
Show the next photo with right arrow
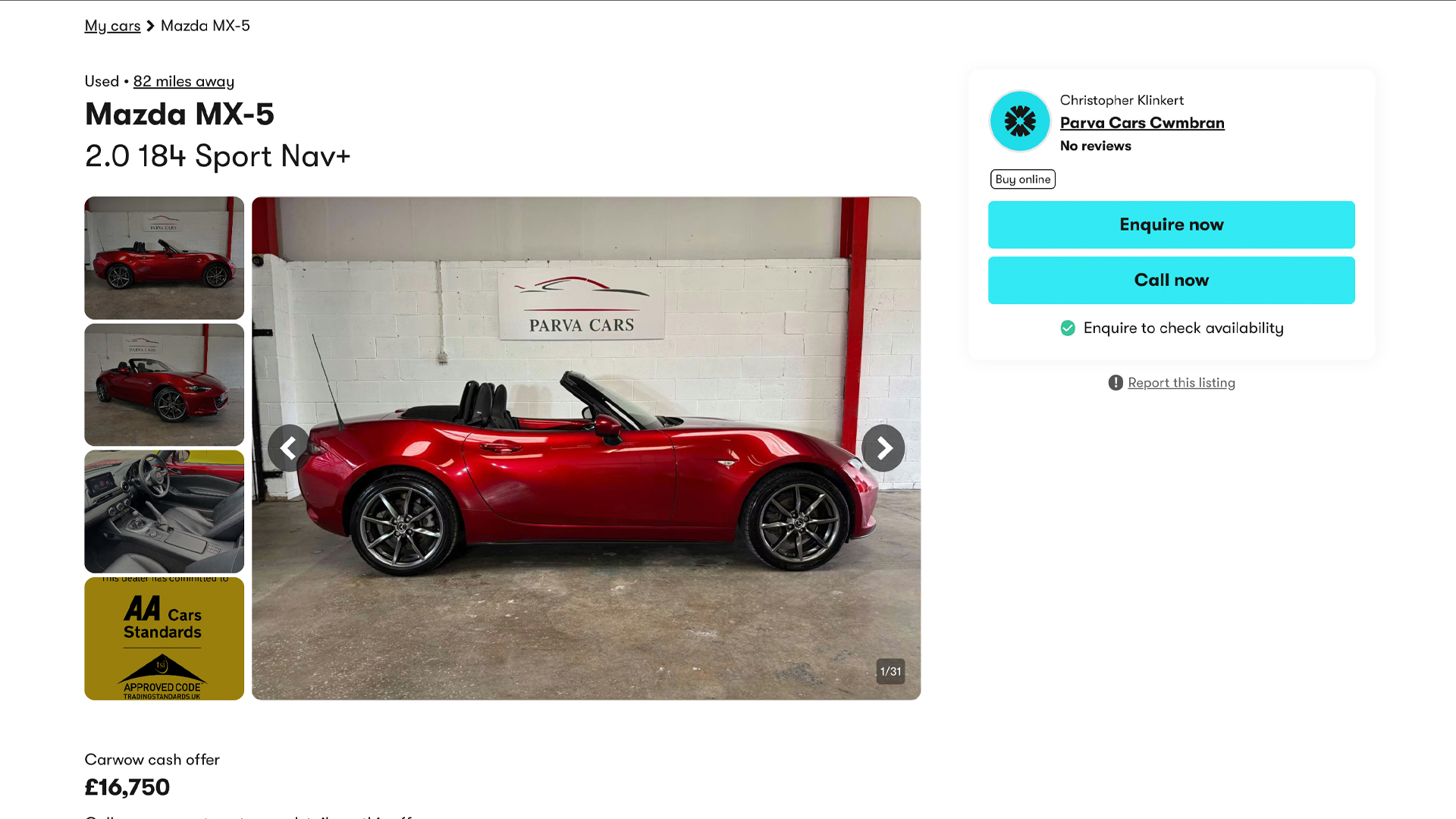coord(883,448)
